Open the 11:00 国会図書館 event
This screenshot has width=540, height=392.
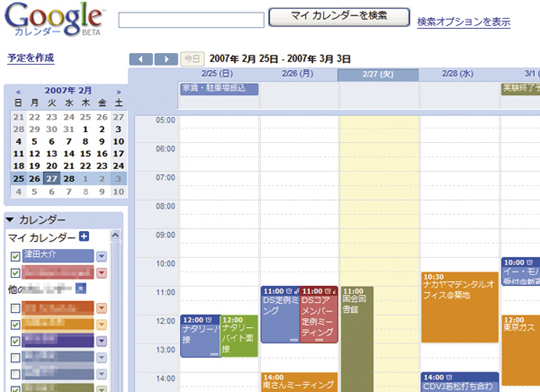coord(357,339)
